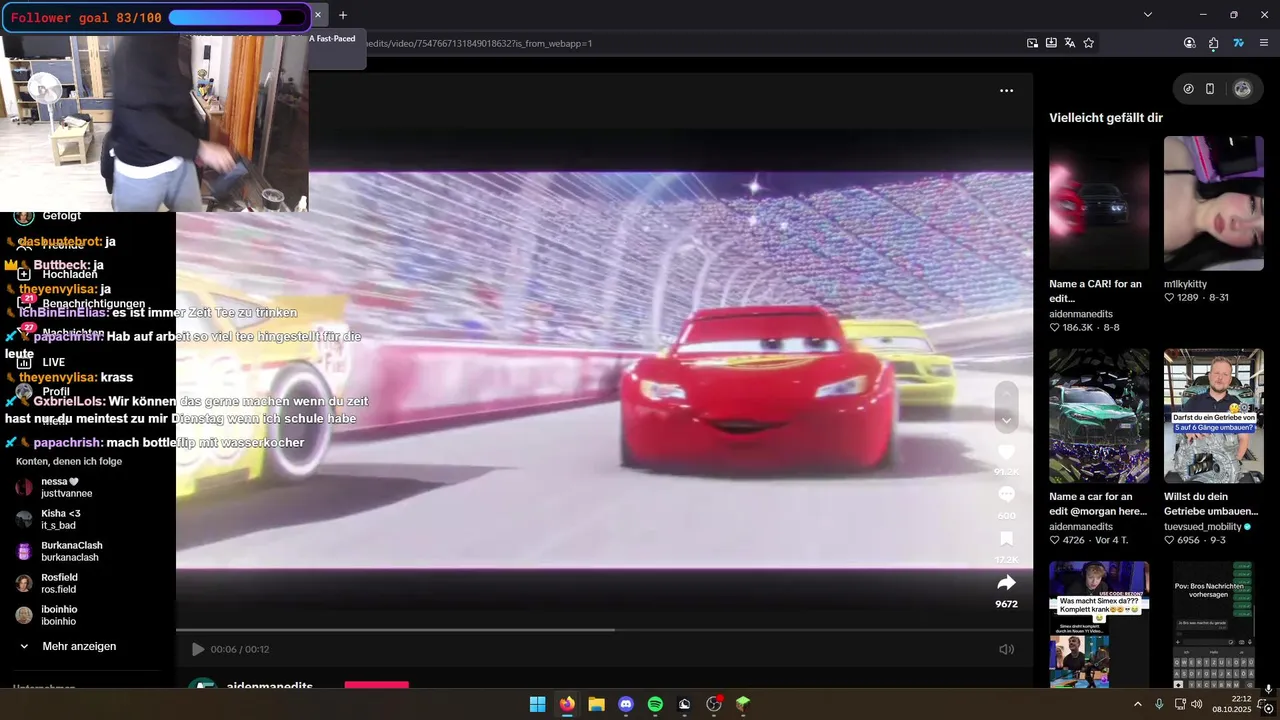The width and height of the screenshot is (1280, 720).
Task: Switch to Firefox in the taskbar
Action: 567,704
